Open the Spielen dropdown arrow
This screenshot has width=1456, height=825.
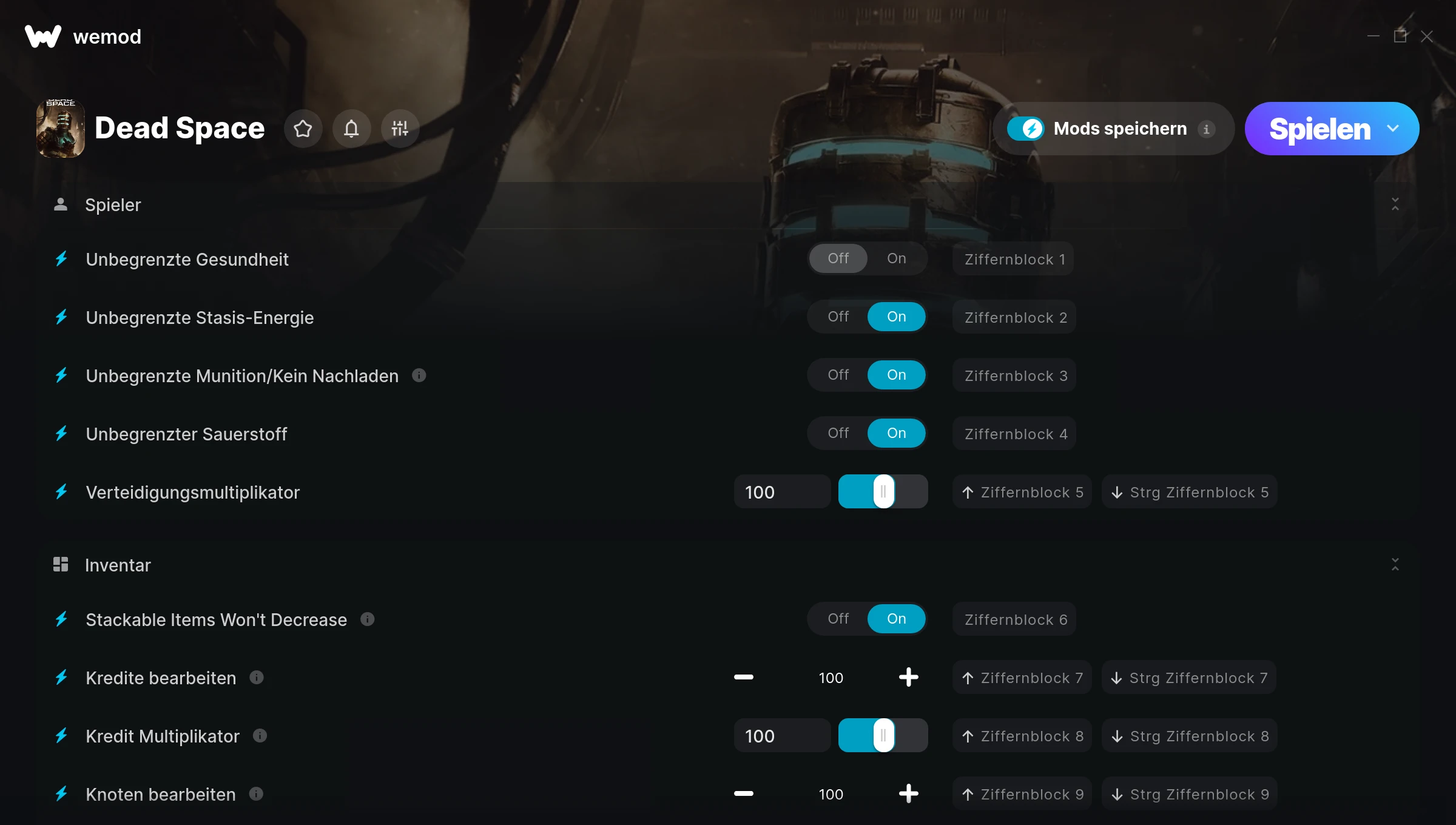pyautogui.click(x=1393, y=129)
